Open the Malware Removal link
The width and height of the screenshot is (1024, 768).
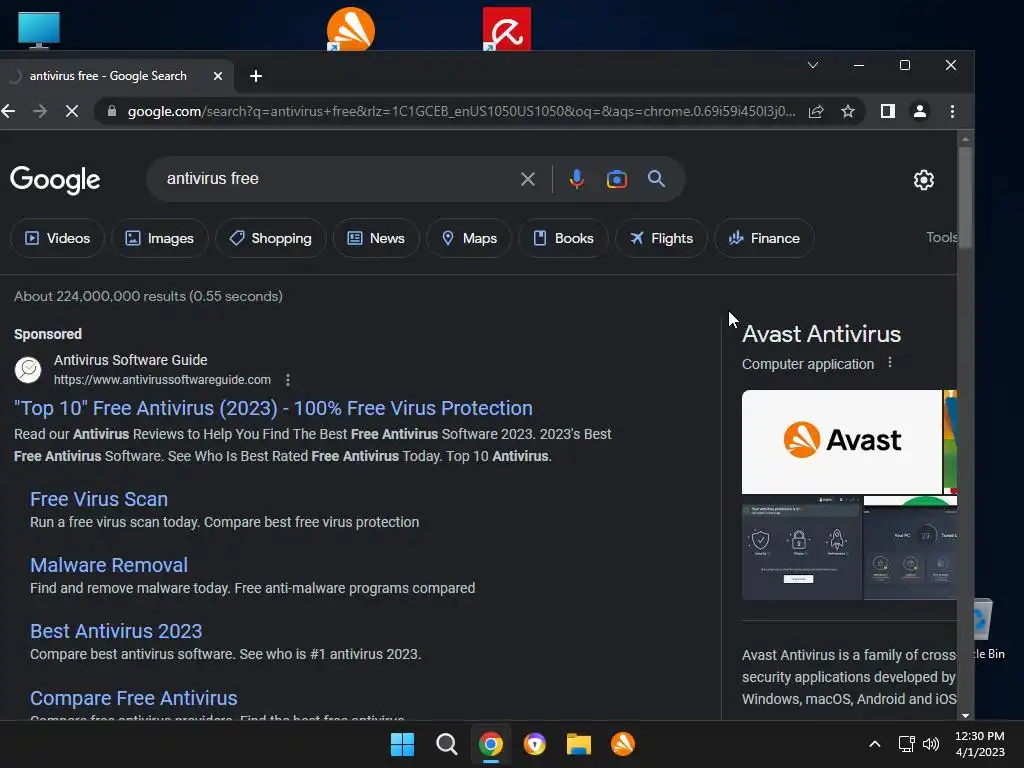pos(109,565)
